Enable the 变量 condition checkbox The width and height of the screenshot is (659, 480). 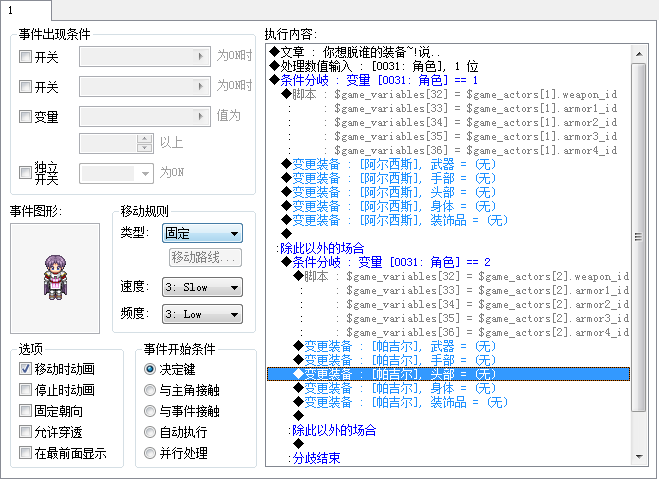coord(25,116)
